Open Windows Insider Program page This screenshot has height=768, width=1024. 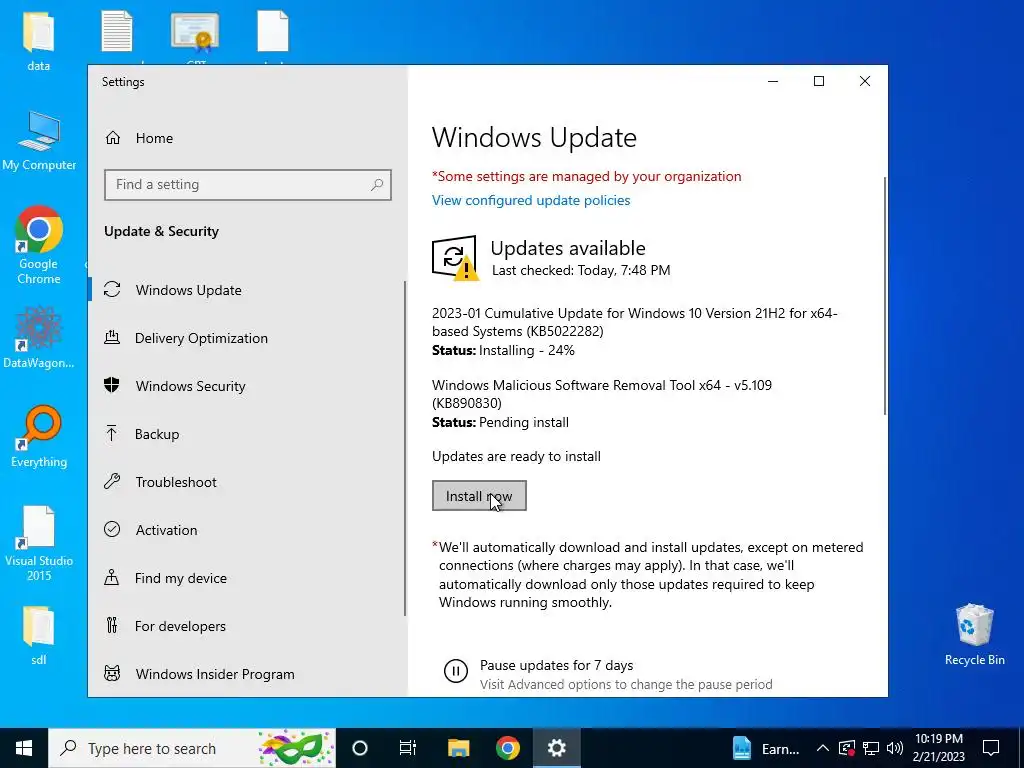pyautogui.click(x=247, y=674)
